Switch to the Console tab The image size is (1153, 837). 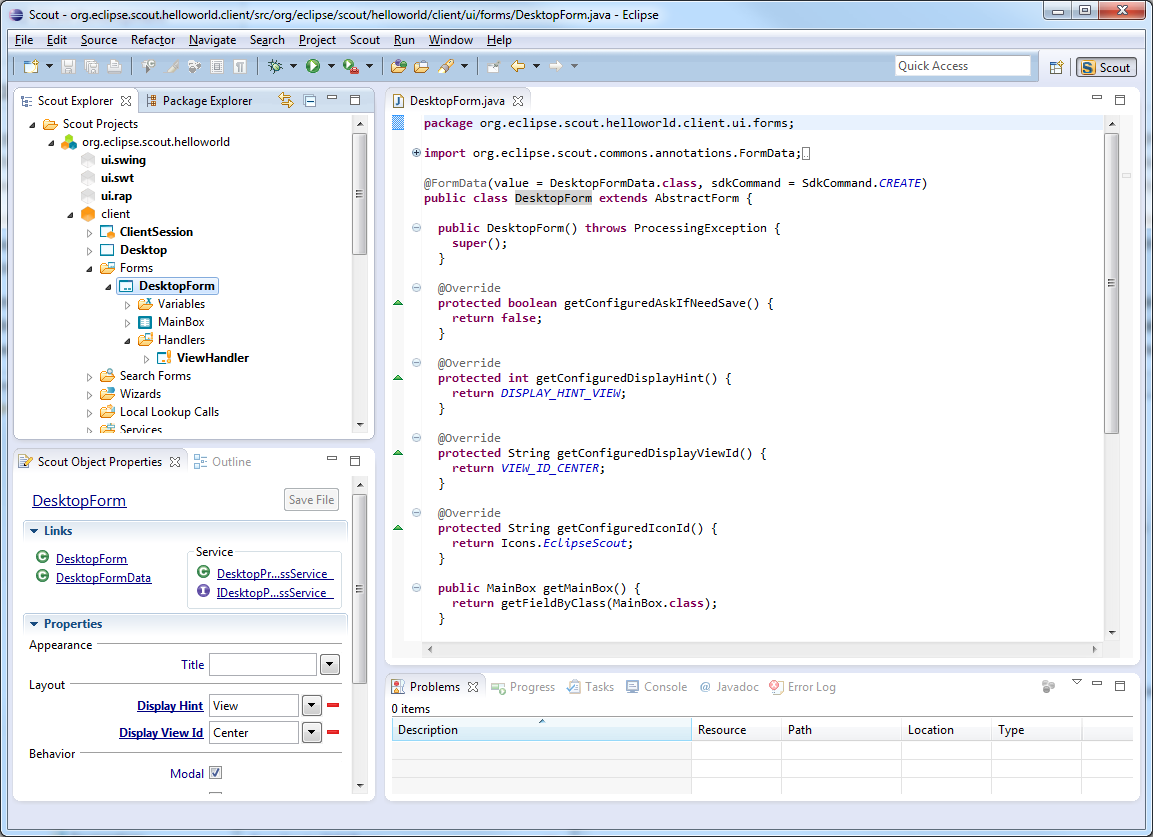click(x=657, y=686)
